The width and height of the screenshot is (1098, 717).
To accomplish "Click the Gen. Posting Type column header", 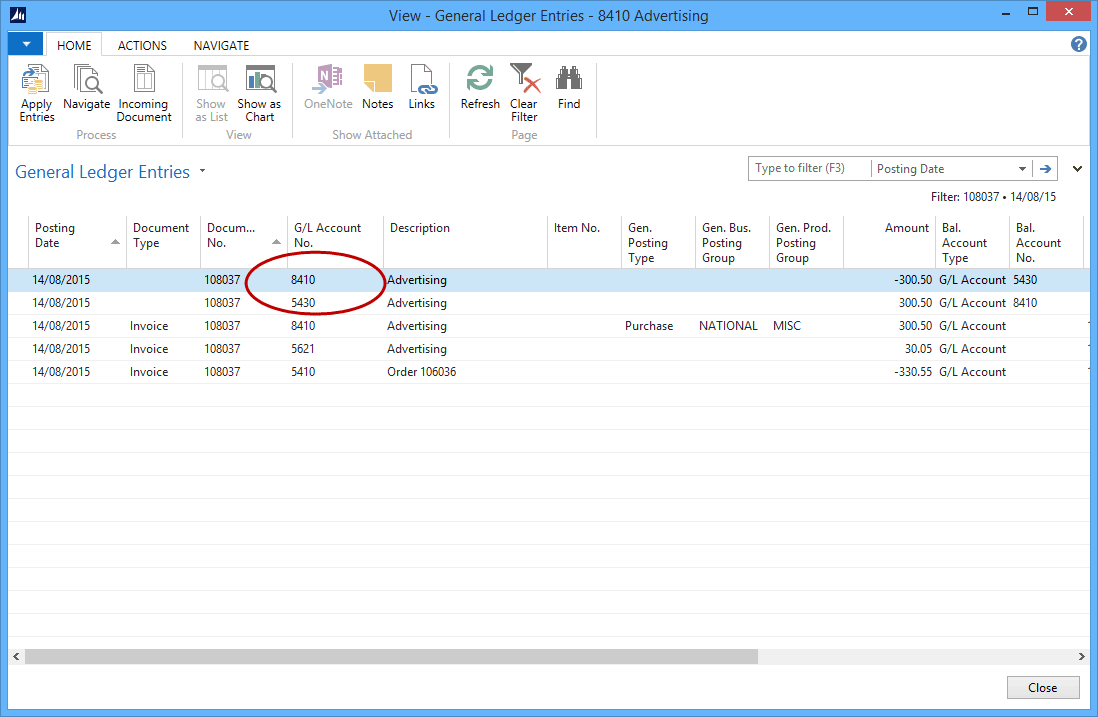I will coord(658,242).
